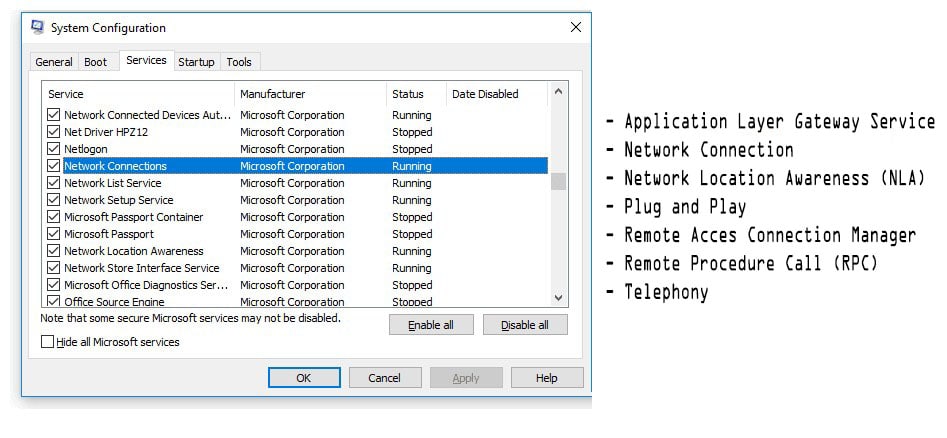Click the Disable all button
This screenshot has height=438, width=947.
(525, 325)
